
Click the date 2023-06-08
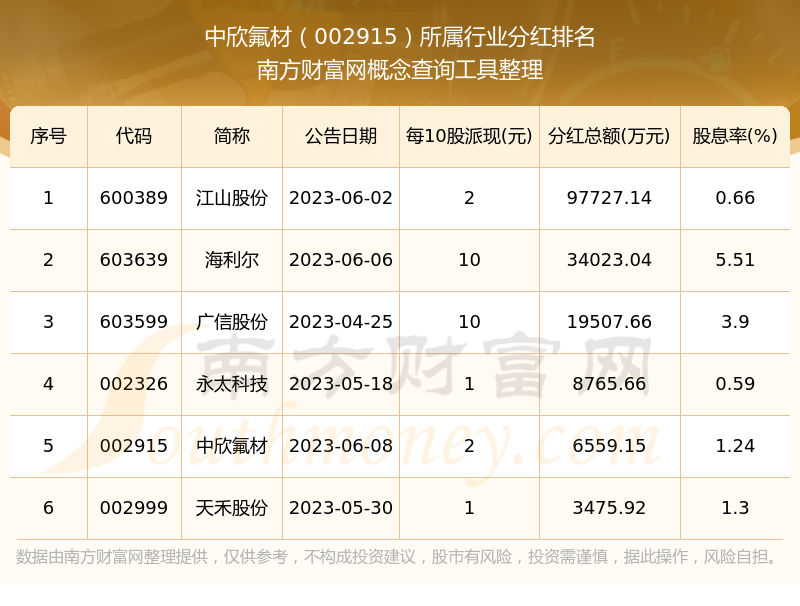click(x=341, y=446)
